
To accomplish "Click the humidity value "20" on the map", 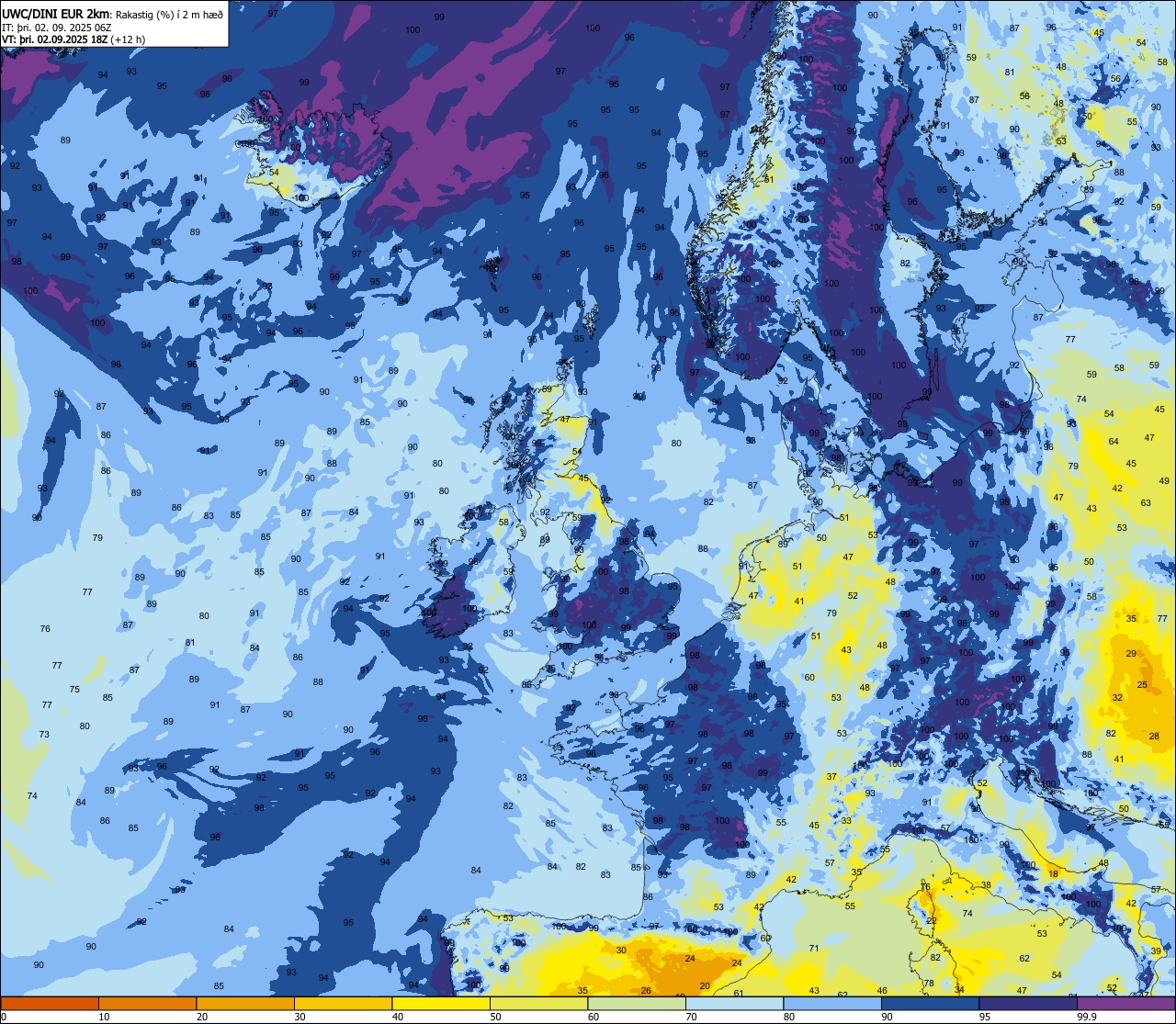I will tap(705, 985).
